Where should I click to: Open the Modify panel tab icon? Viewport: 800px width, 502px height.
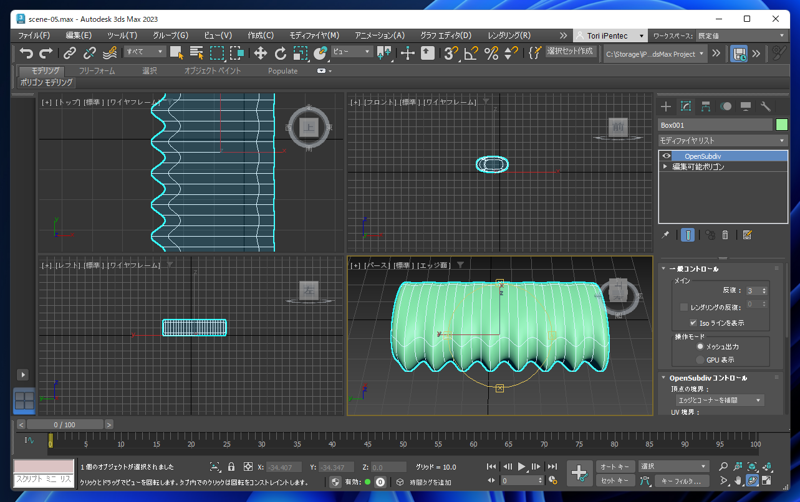coord(686,106)
